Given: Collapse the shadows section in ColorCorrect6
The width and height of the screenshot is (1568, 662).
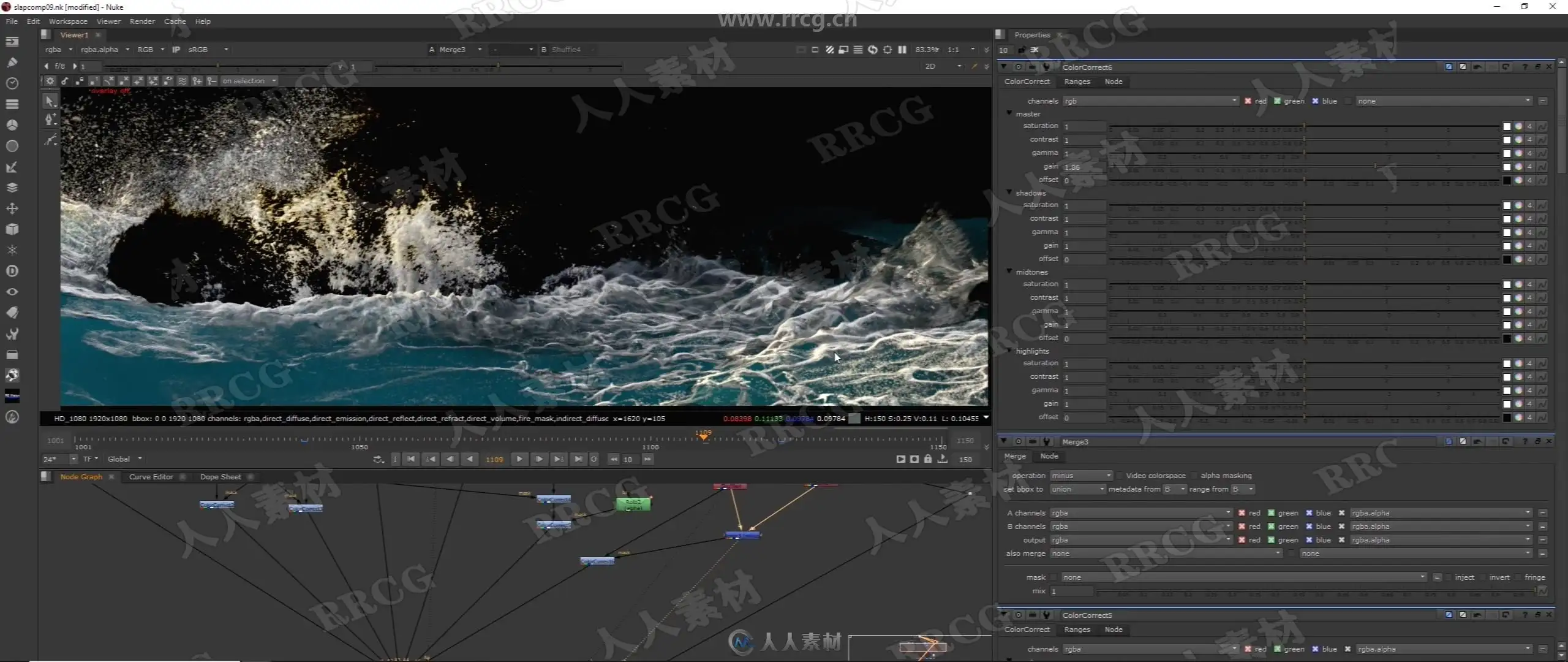Looking at the screenshot, I should click(x=1009, y=192).
